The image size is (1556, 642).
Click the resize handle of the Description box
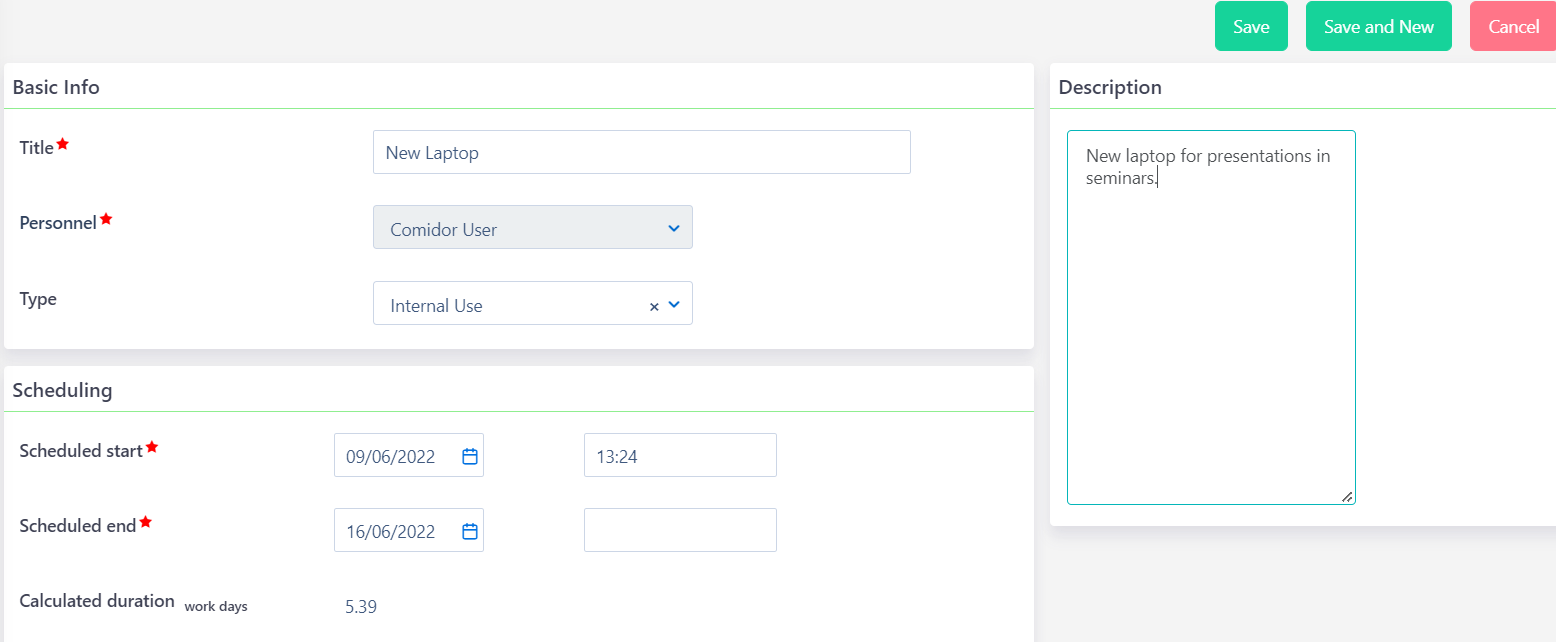click(x=1349, y=498)
